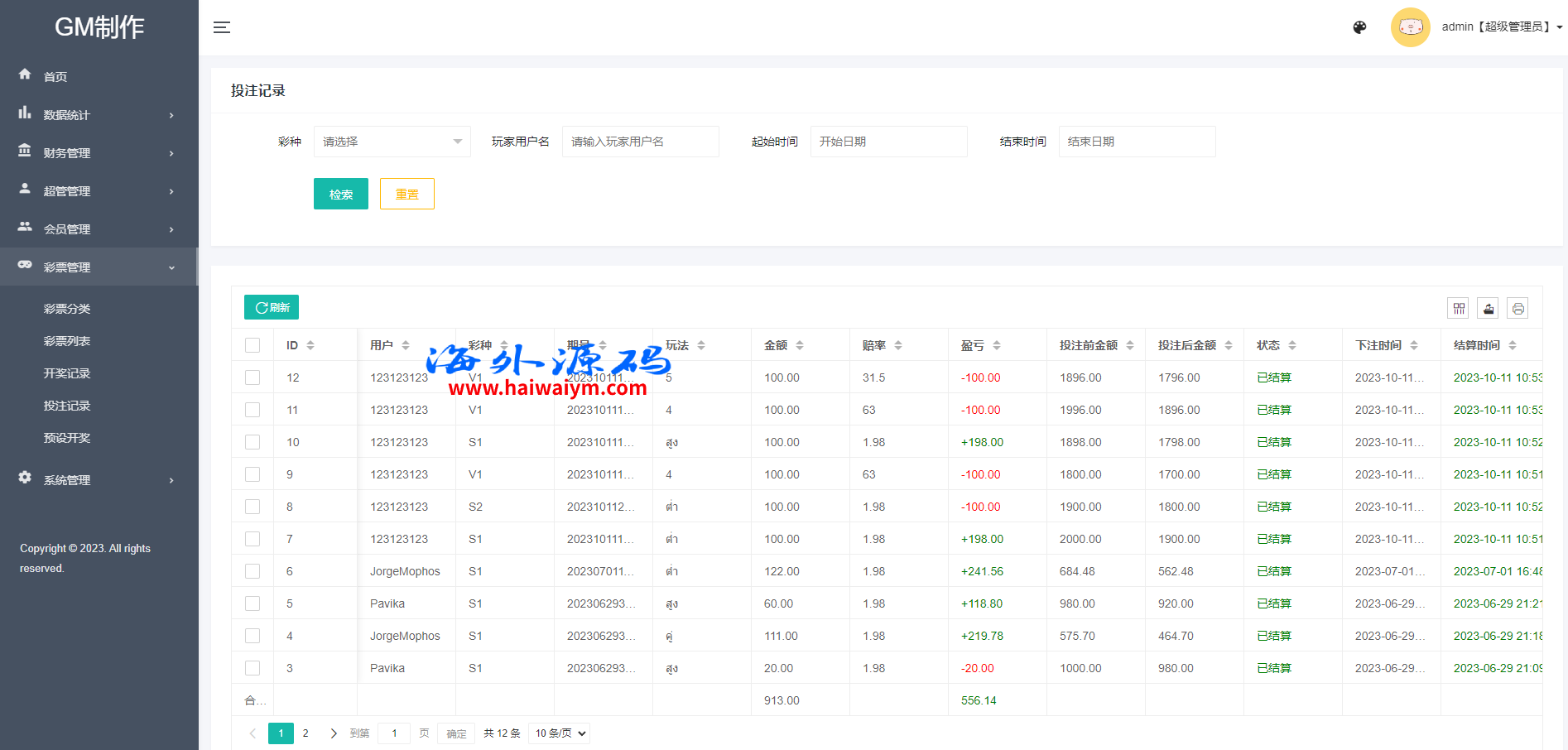The height and width of the screenshot is (750, 1568).
Task: Go to page 2 in pagination
Action: [x=305, y=733]
